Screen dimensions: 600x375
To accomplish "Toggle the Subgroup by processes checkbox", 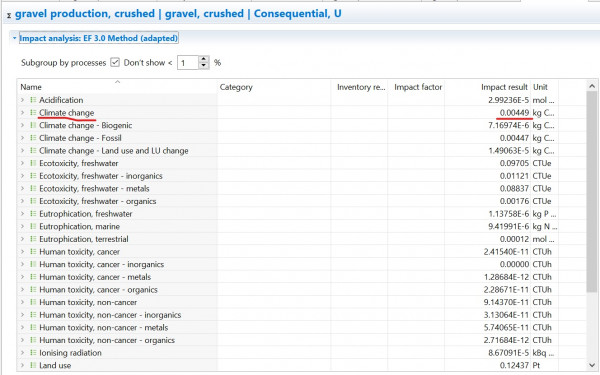I will pyautogui.click(x=115, y=62).
